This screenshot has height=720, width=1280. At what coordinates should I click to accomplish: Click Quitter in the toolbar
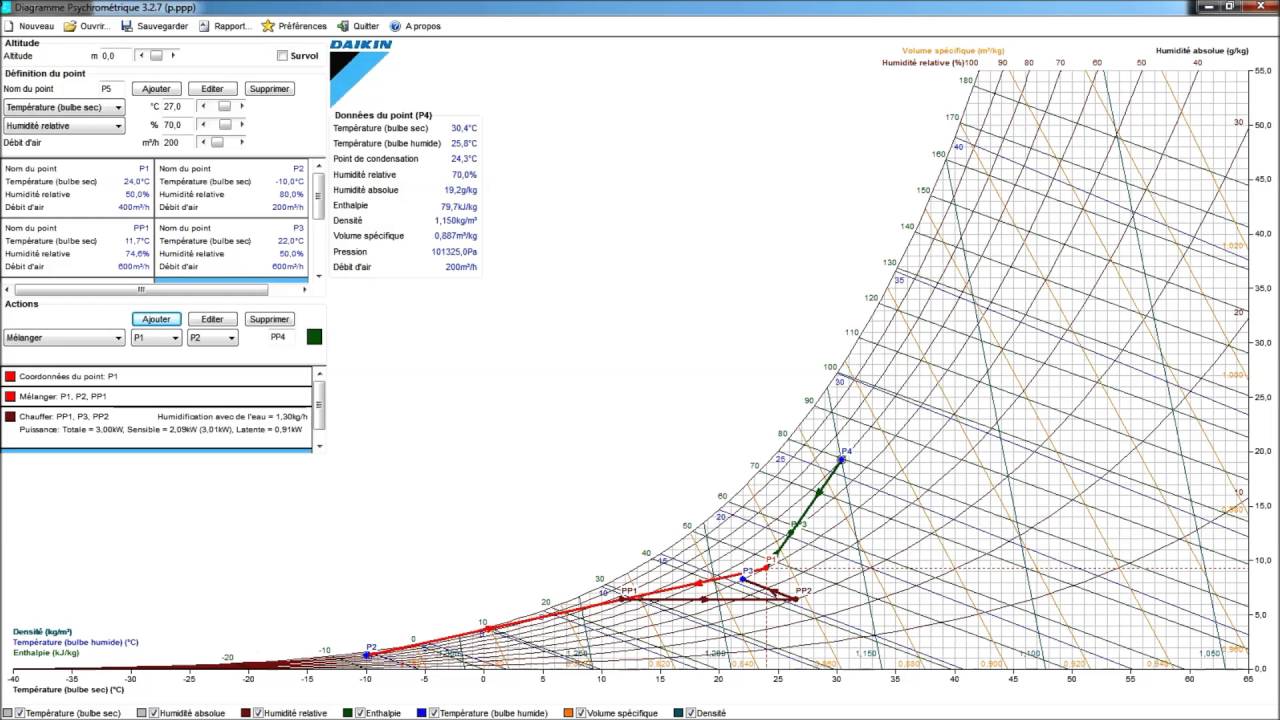coord(359,26)
